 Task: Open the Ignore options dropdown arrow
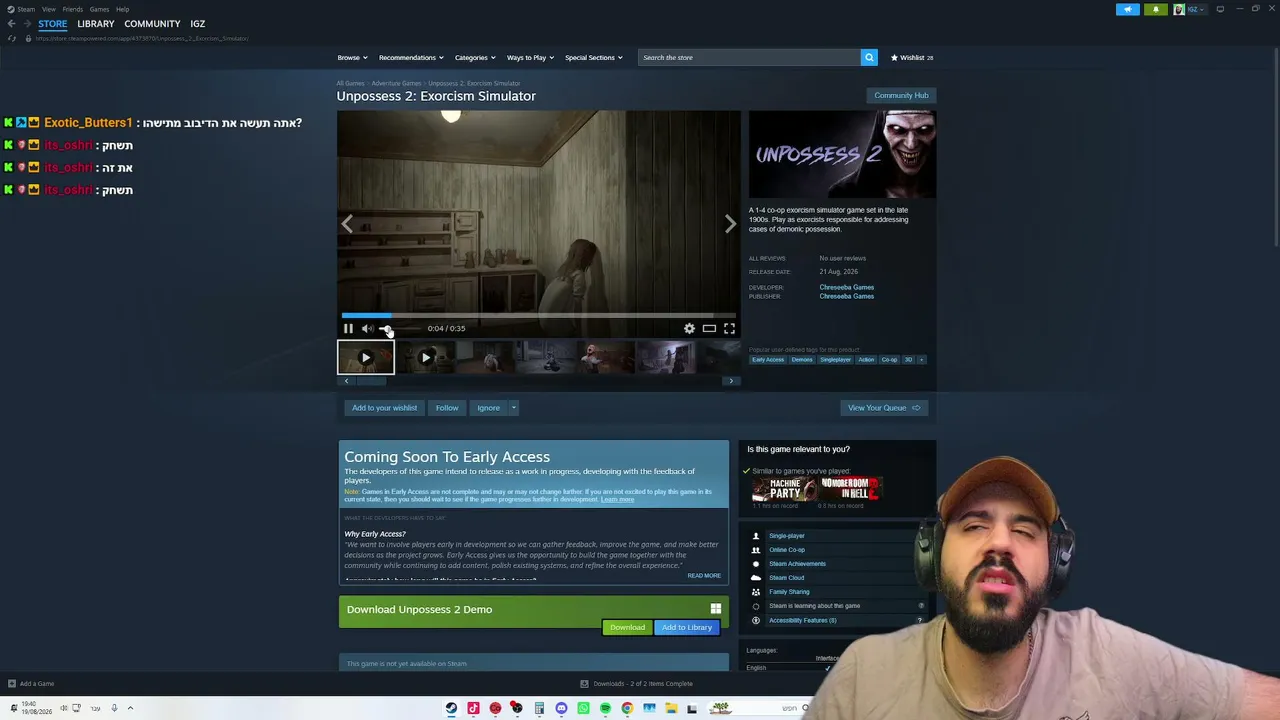(513, 408)
